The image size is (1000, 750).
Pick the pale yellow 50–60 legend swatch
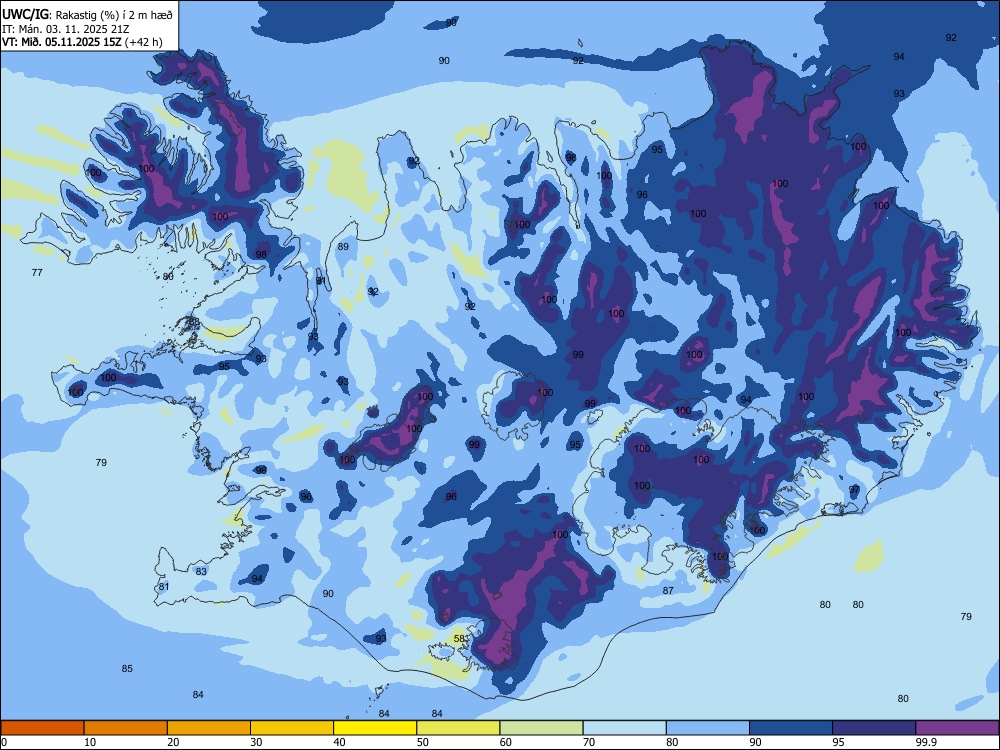458,728
